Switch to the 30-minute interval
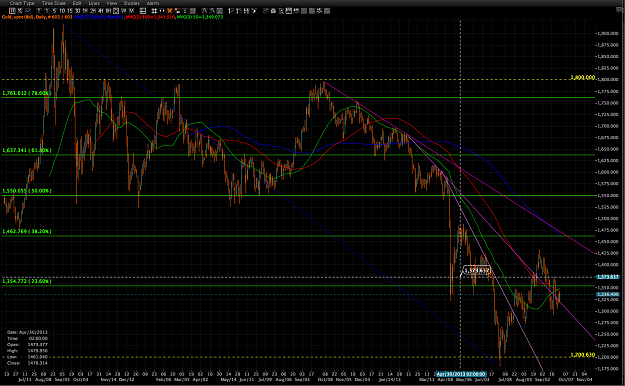Screen dimensions: 625x386 click(x=77, y=11)
